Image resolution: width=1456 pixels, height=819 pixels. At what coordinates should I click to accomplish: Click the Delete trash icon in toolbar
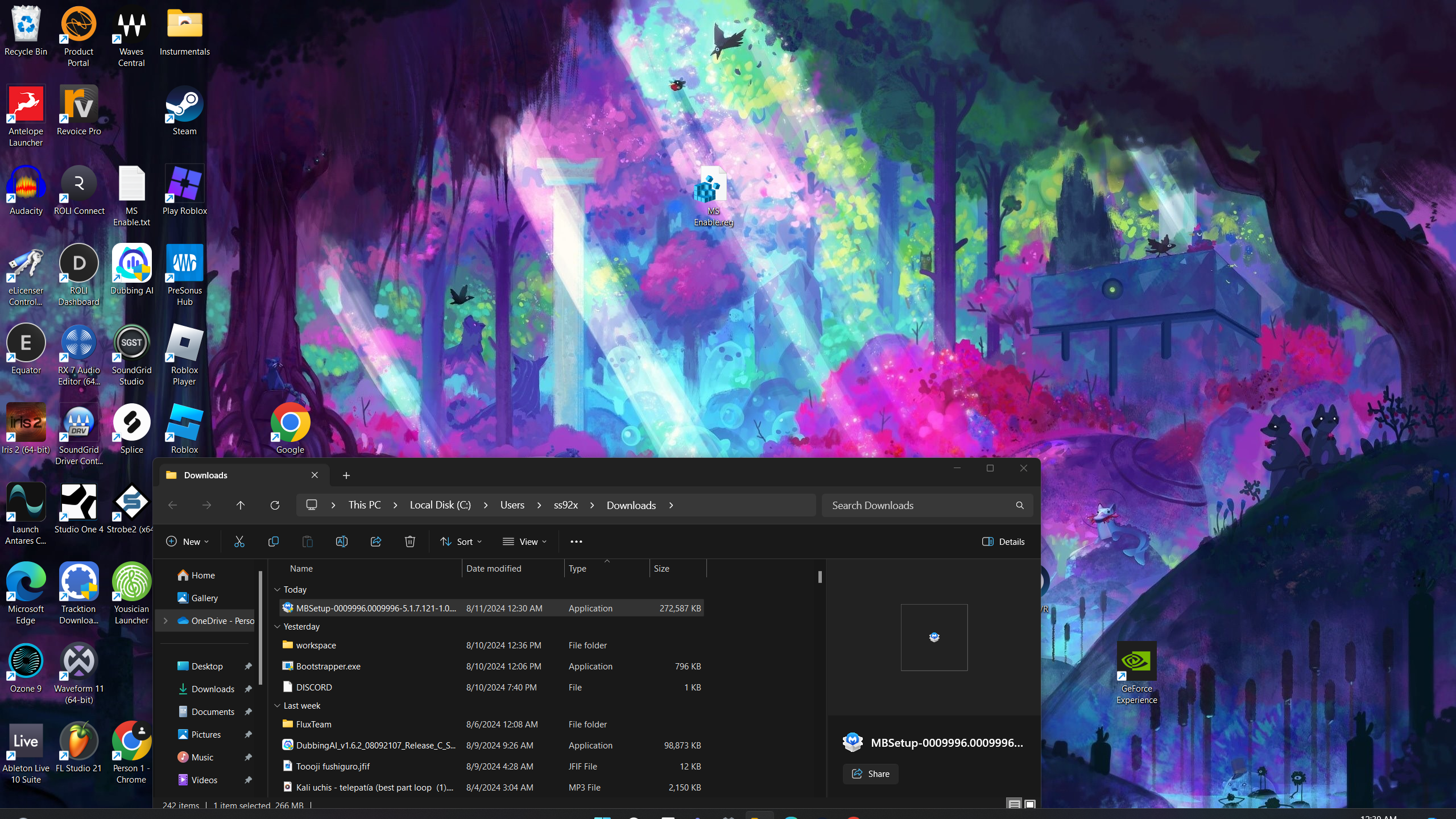(x=410, y=541)
